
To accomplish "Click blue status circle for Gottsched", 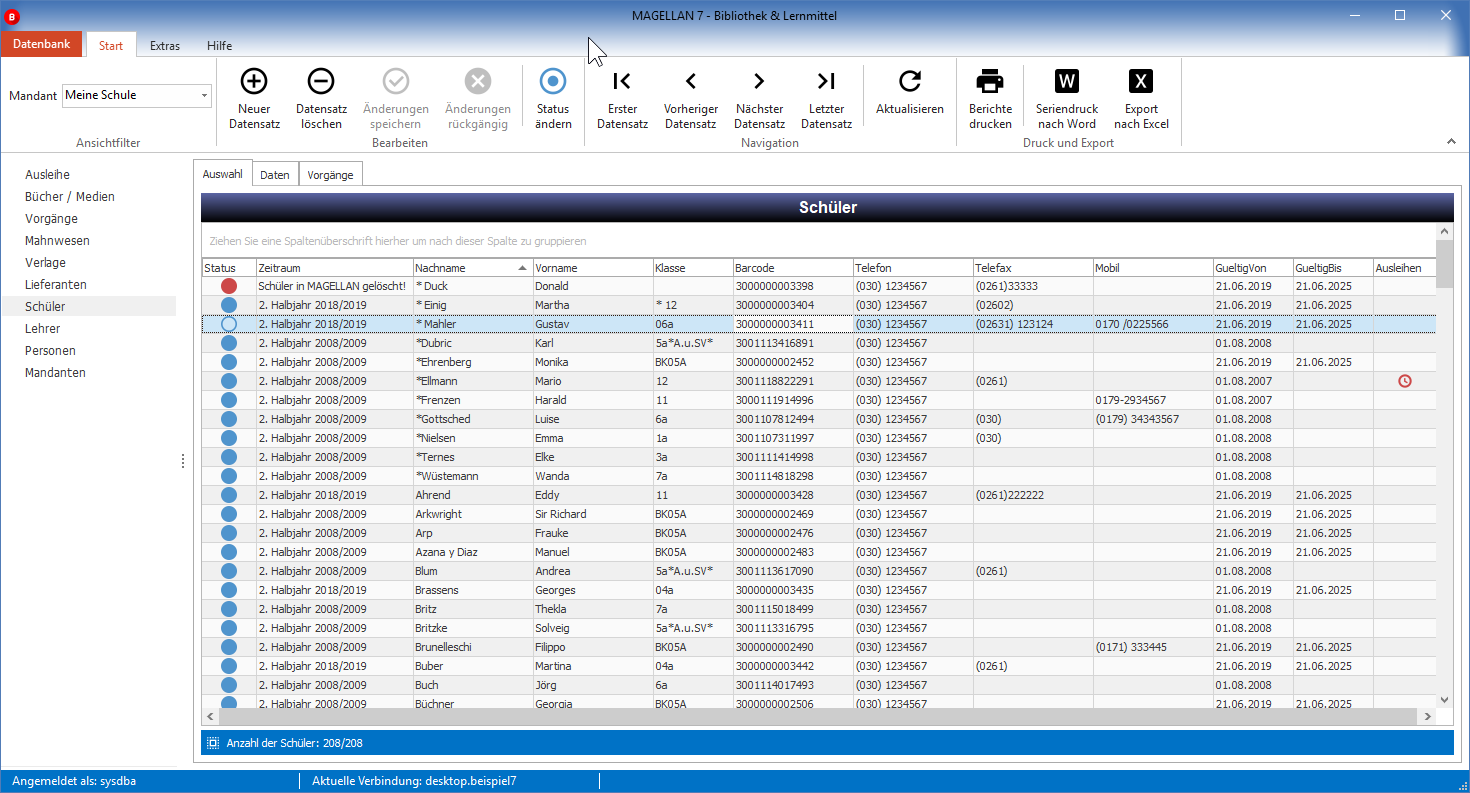I will click(229, 419).
